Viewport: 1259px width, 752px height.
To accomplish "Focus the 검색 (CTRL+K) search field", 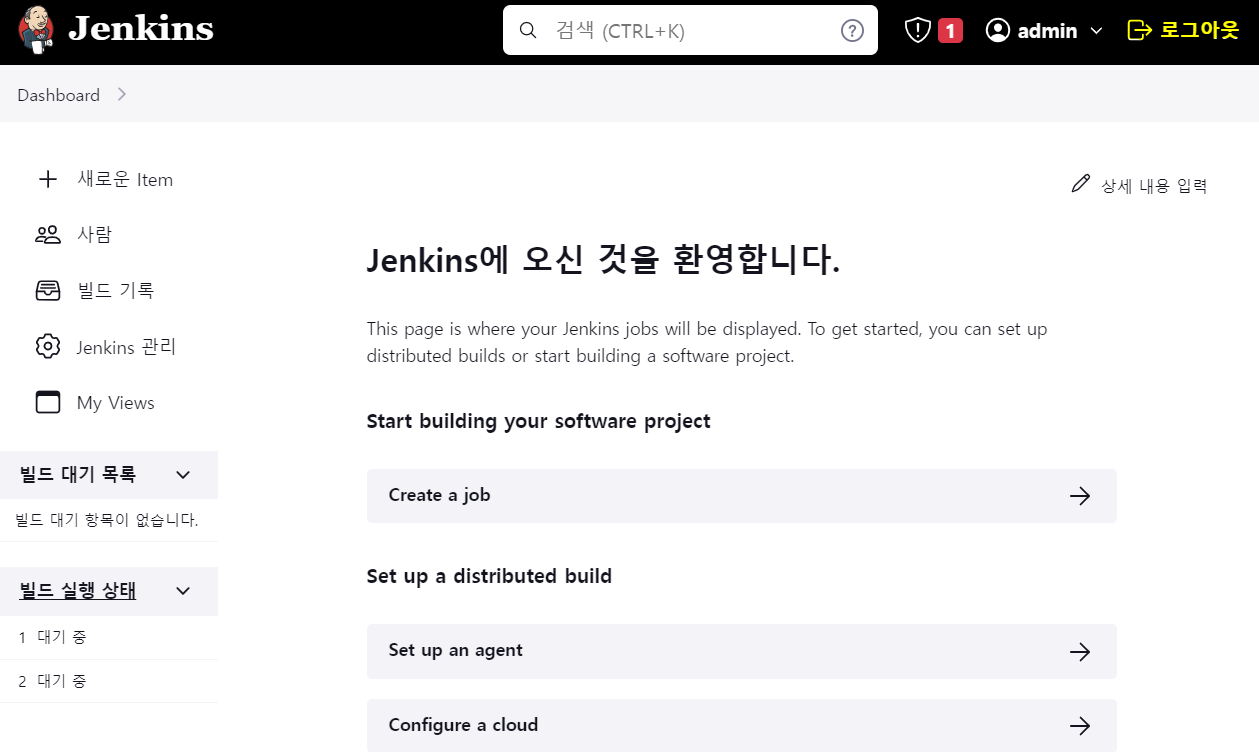I will [690, 30].
